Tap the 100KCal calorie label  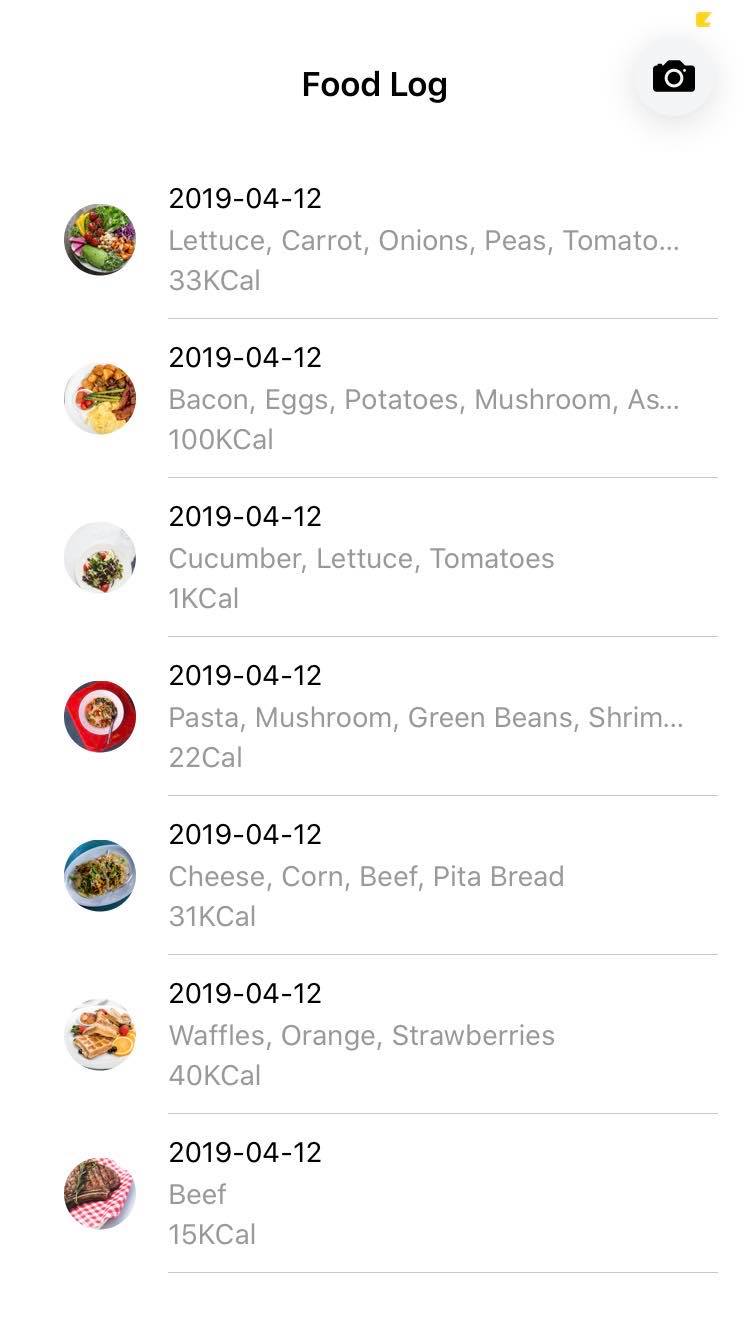click(x=221, y=440)
